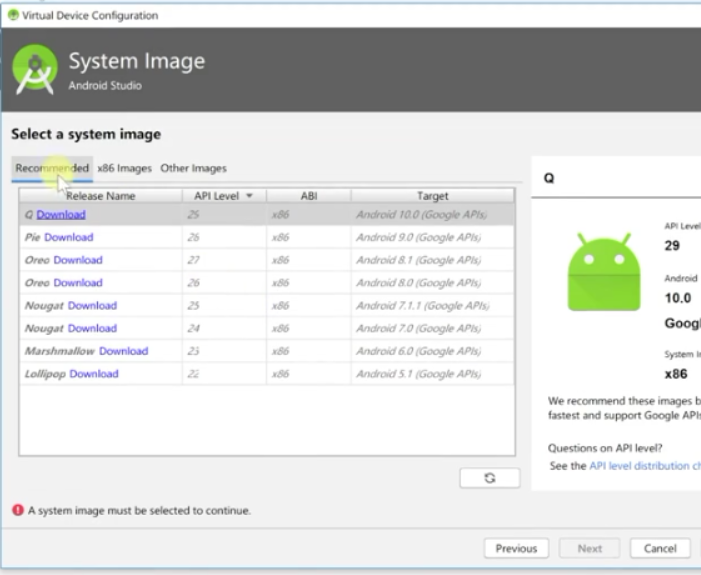Download the Oreo Android 8.0 image
The height and width of the screenshot is (575, 701).
(78, 283)
